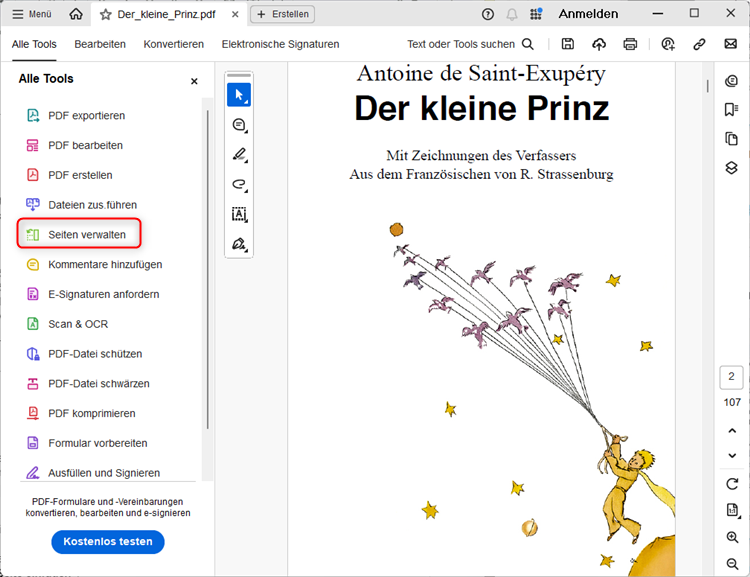Zoom out with magnifier minus
This screenshot has width=750, height=577.
click(x=732, y=564)
